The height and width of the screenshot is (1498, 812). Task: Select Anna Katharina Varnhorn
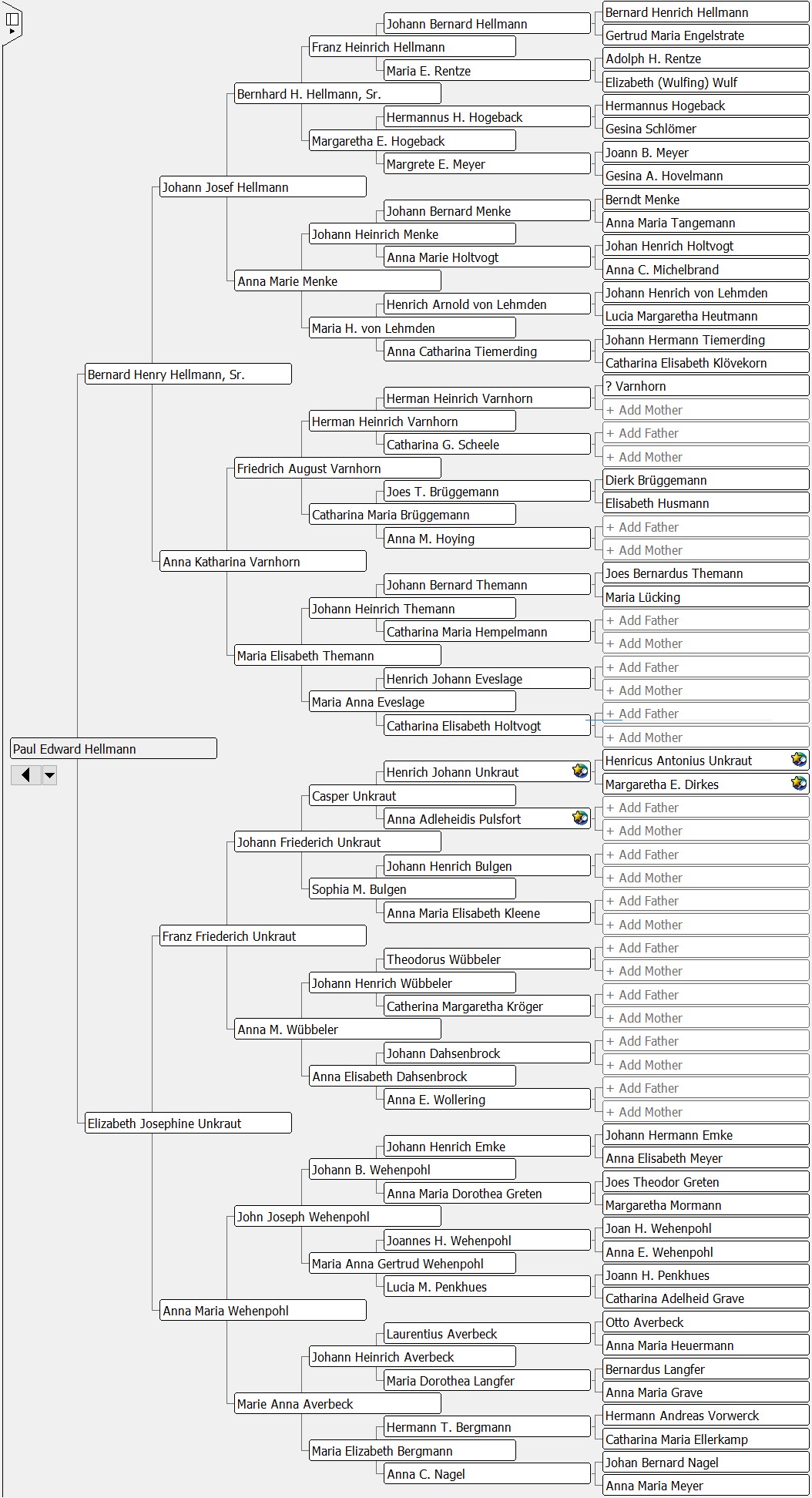(x=263, y=561)
